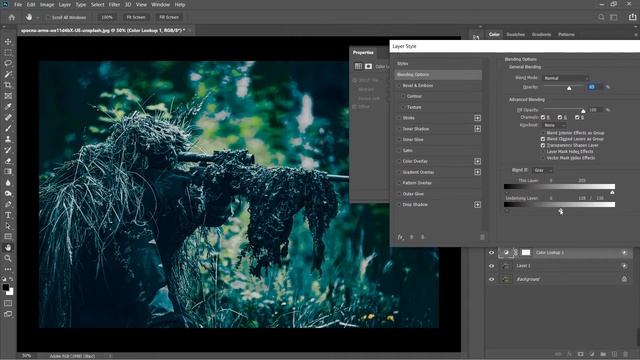
Task: Click the Share icon at top right
Action: coord(632,17)
